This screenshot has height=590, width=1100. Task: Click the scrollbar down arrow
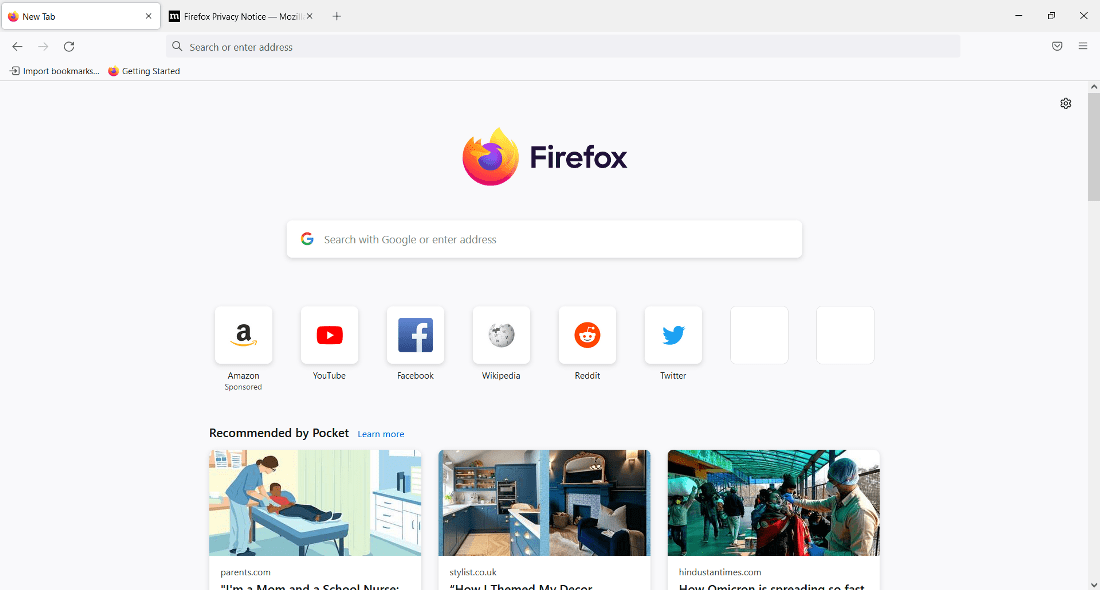1094,584
